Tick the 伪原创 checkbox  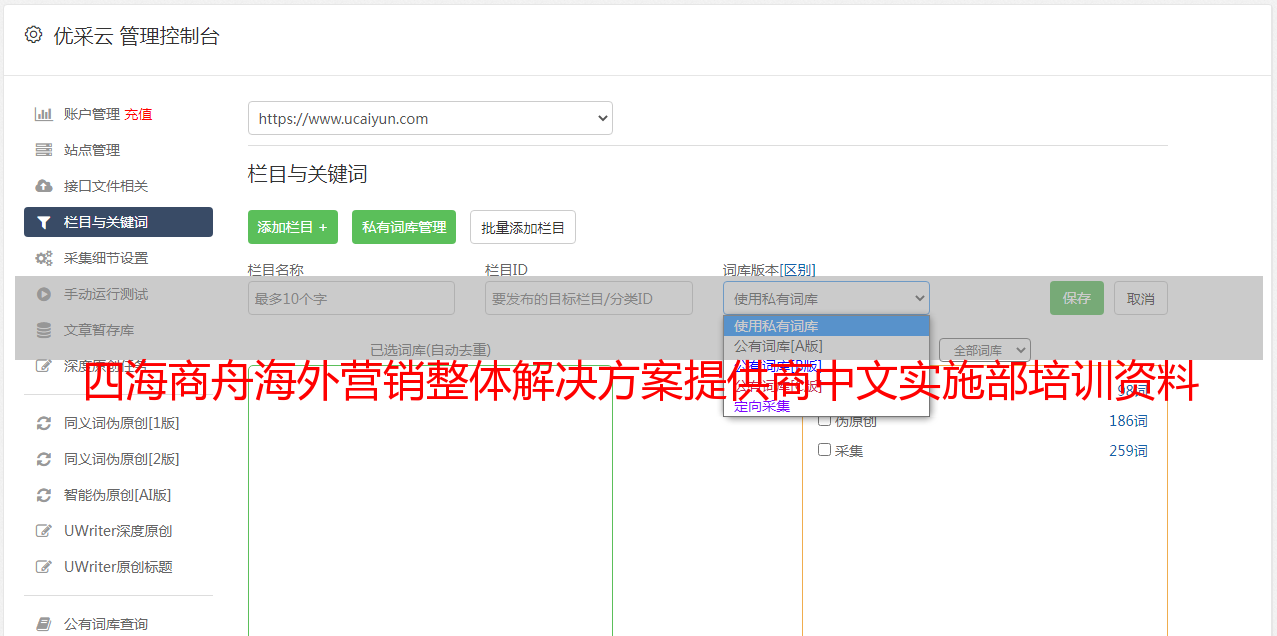coord(825,420)
